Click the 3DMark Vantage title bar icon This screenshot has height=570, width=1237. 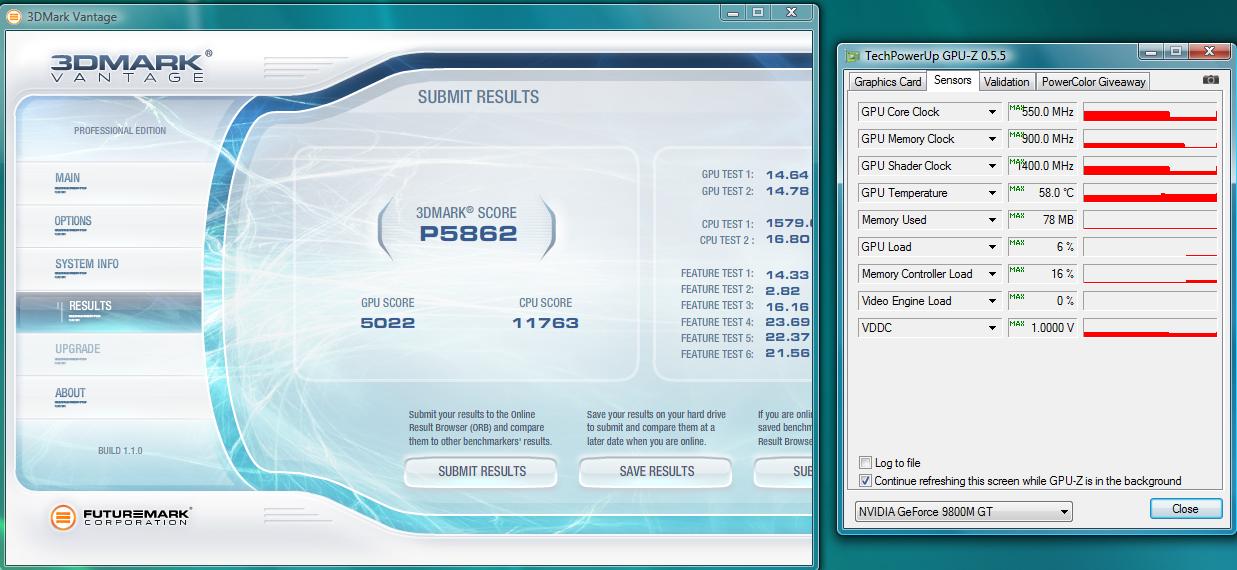(12, 16)
